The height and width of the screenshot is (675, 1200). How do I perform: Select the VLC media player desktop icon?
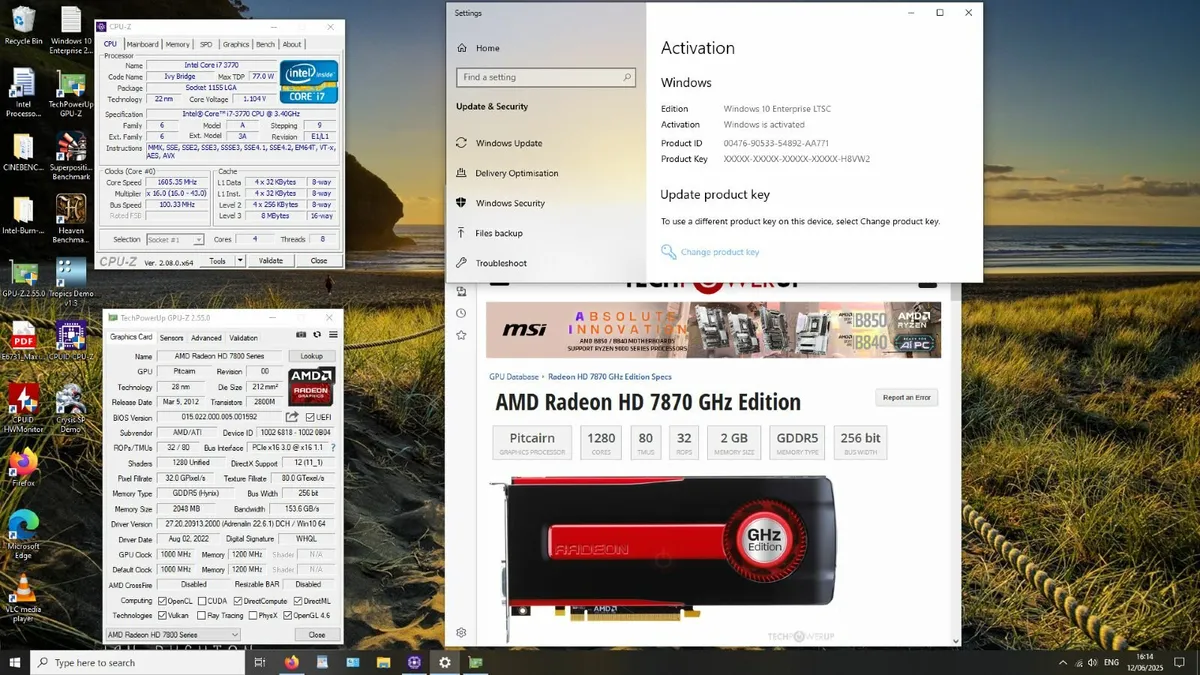(x=22, y=600)
